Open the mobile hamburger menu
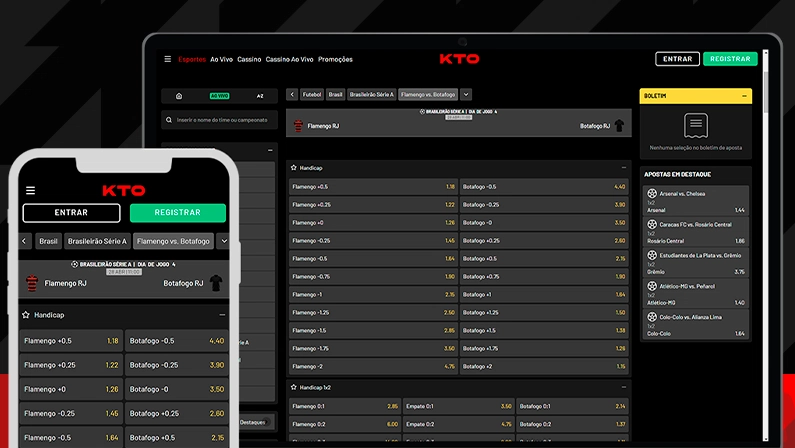 pos(30,190)
